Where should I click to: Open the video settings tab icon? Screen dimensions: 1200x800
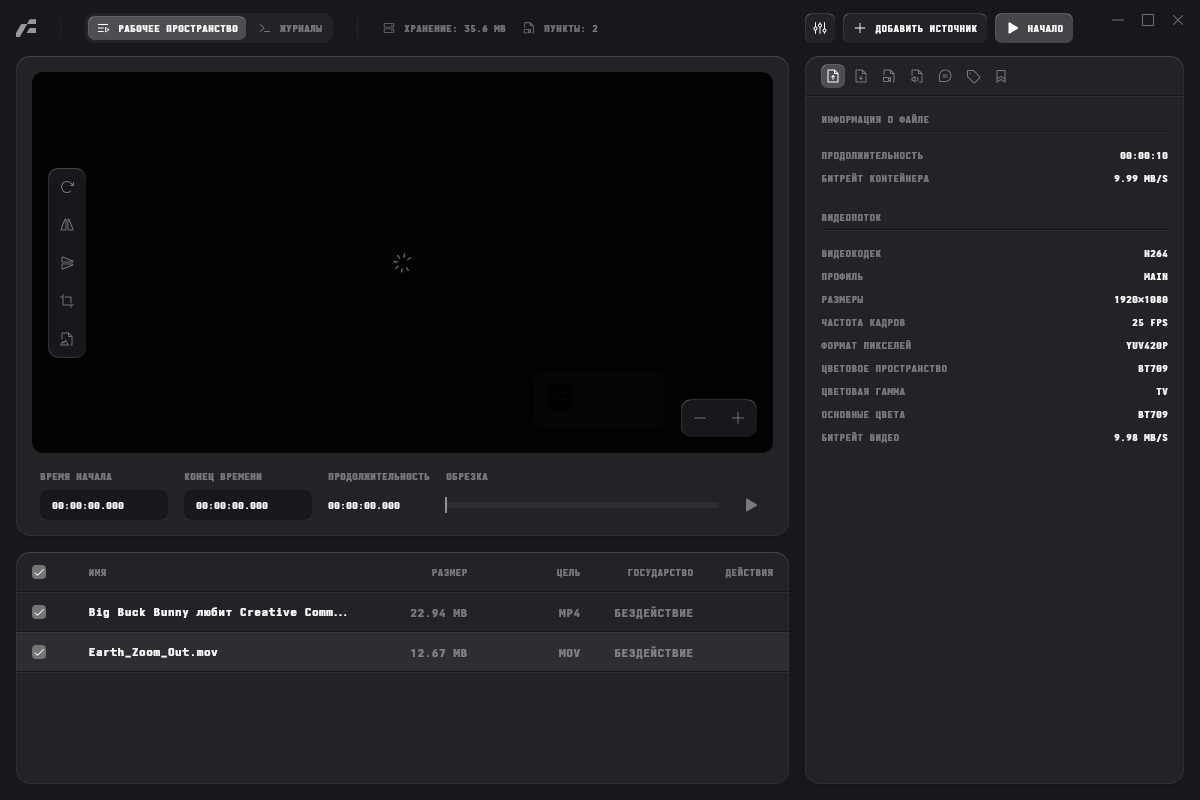(889, 76)
